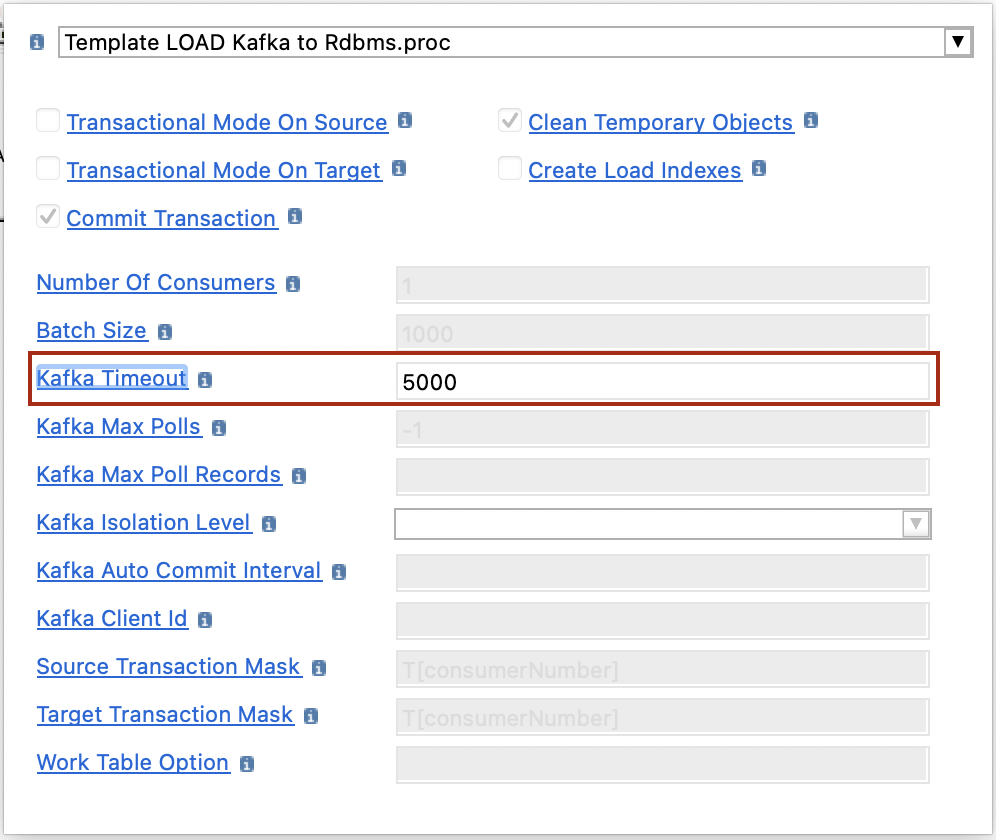Enable Transactional Mode On Source
Image resolution: width=996 pixels, height=840 pixels.
[x=47, y=120]
